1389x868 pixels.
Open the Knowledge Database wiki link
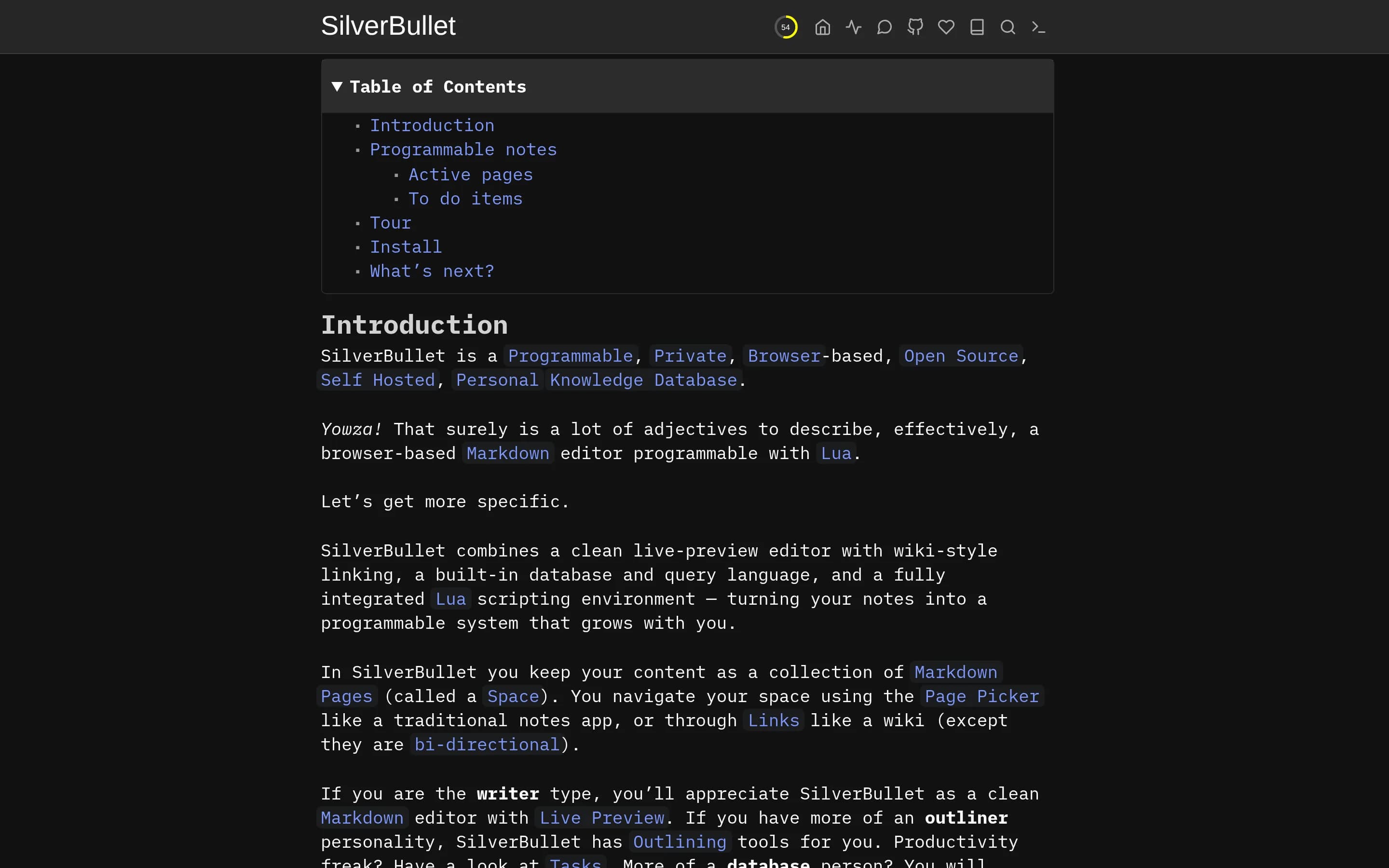(x=643, y=380)
